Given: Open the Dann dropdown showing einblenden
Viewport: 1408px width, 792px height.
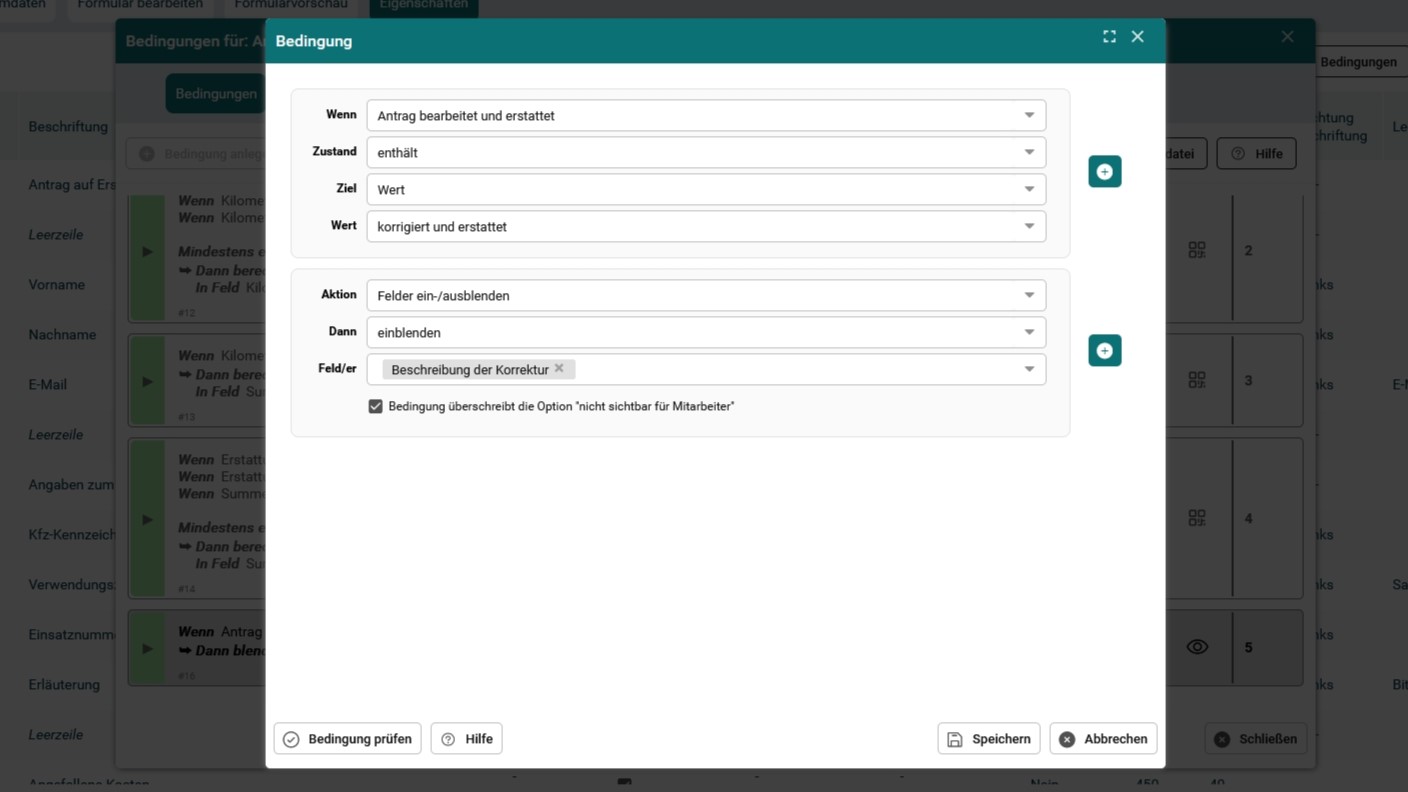Looking at the screenshot, I should point(706,333).
